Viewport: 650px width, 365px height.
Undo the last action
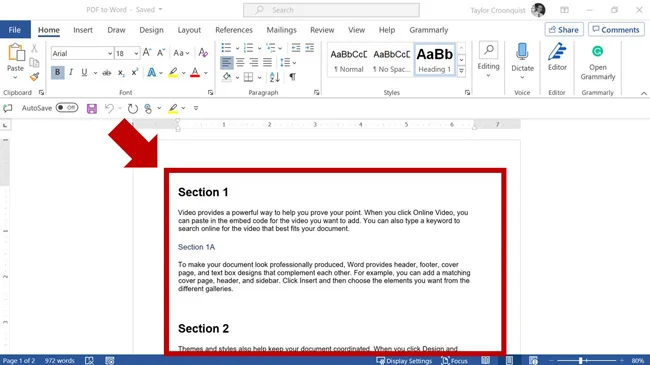pyautogui.click(x=109, y=108)
